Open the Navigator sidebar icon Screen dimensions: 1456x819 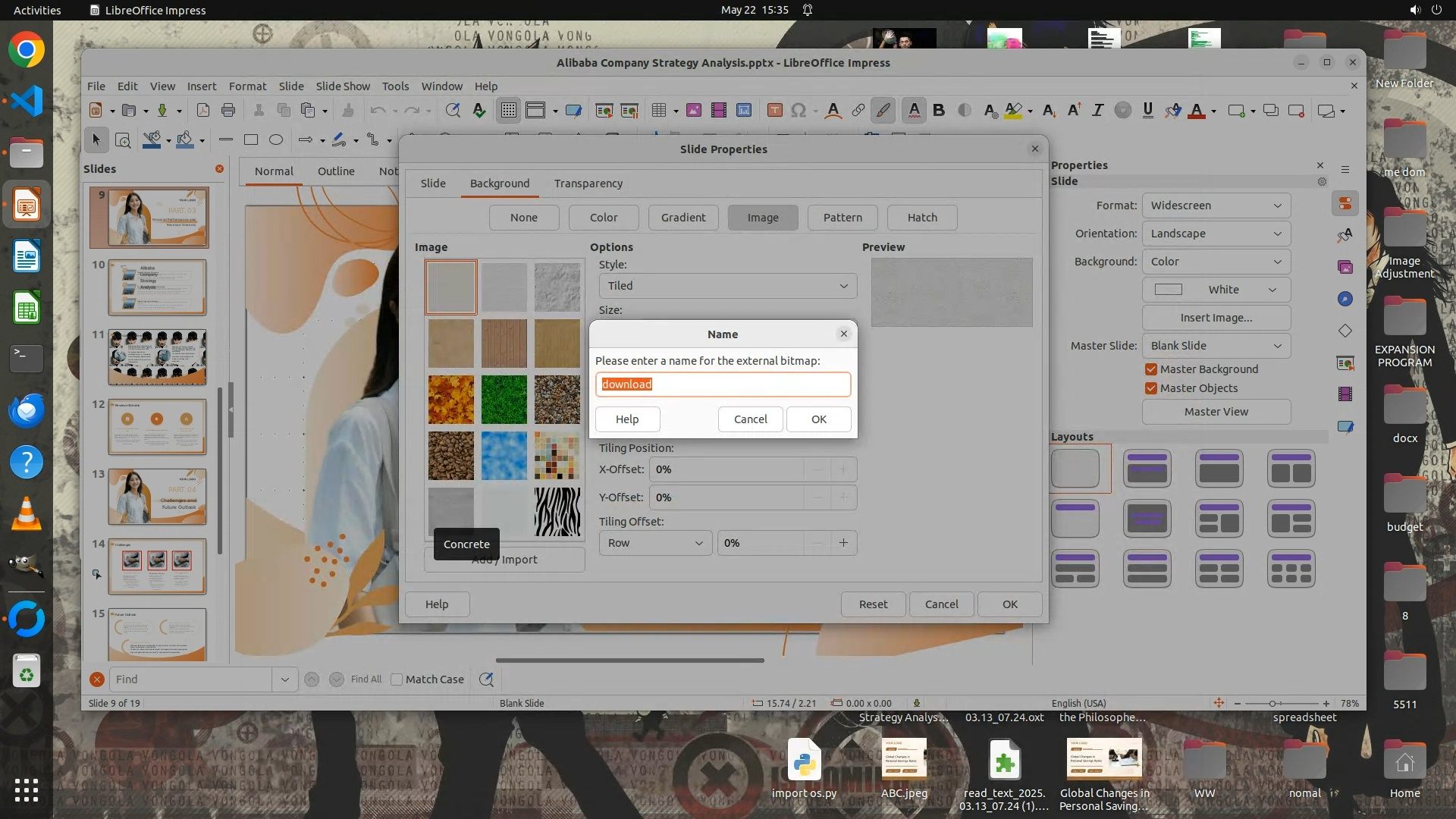coord(1345,299)
